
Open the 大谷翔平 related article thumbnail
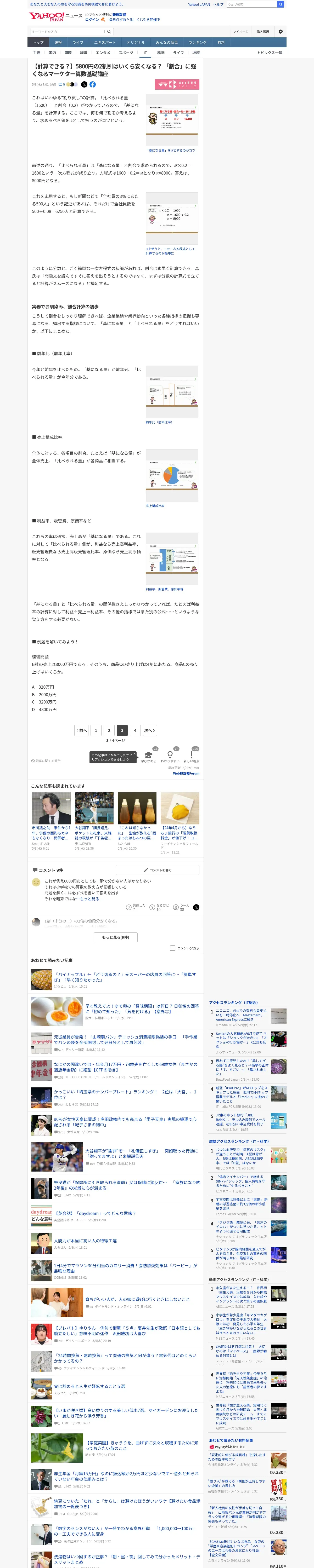tap(94, 808)
